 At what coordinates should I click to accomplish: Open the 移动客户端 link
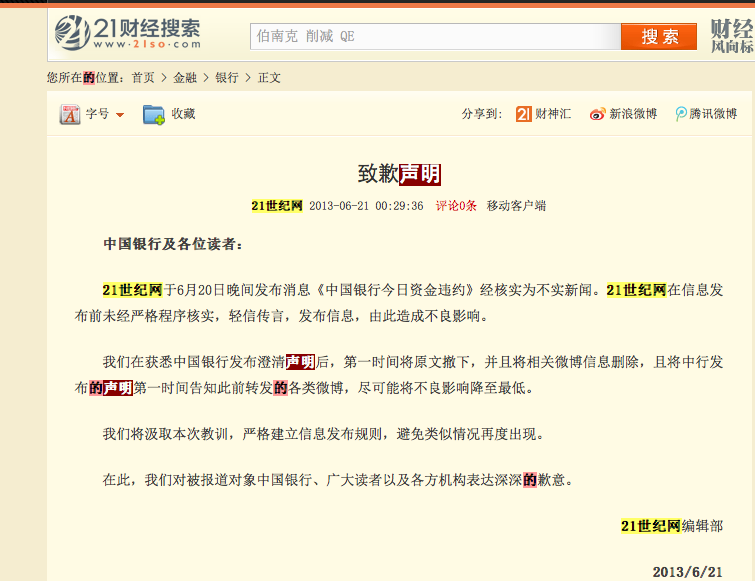(516, 206)
